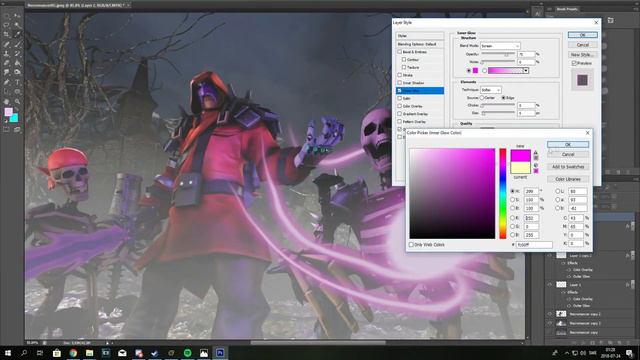Viewport: 640px width, 360px height.
Task: Select the Zoom tool in toolbox
Action: (x=17, y=101)
